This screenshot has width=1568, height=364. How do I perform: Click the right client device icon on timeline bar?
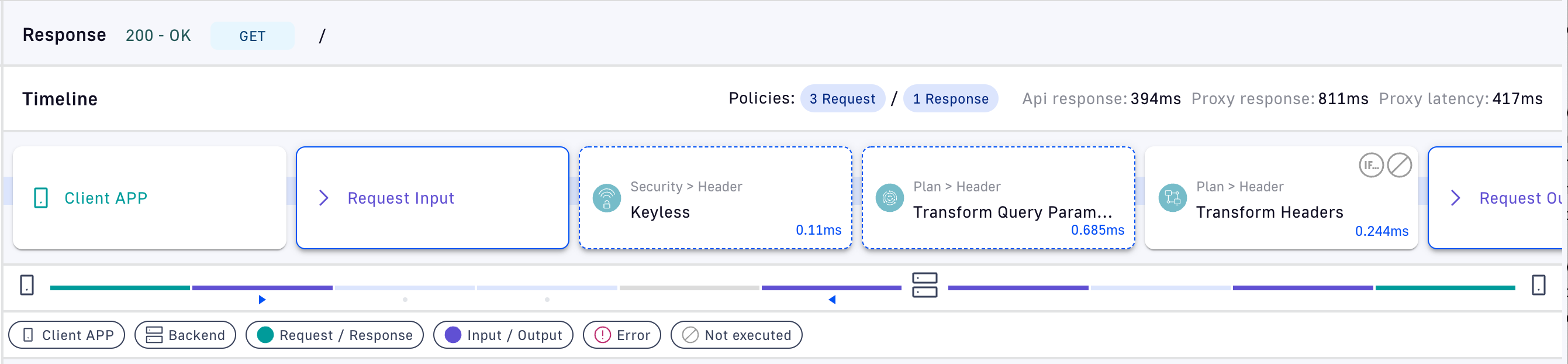point(1538,285)
